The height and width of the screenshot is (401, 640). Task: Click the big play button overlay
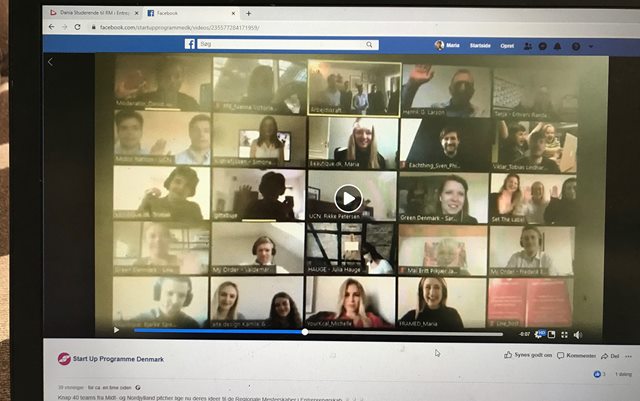coord(348,198)
